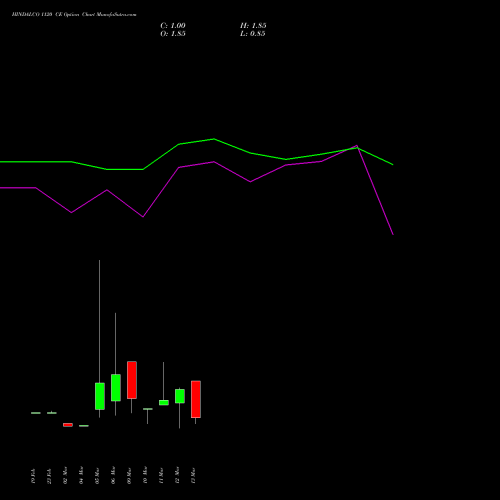The height and width of the screenshot is (500, 500).
Task: Click the HINDALCO 1120 CE chart title
Action: coord(74,15)
